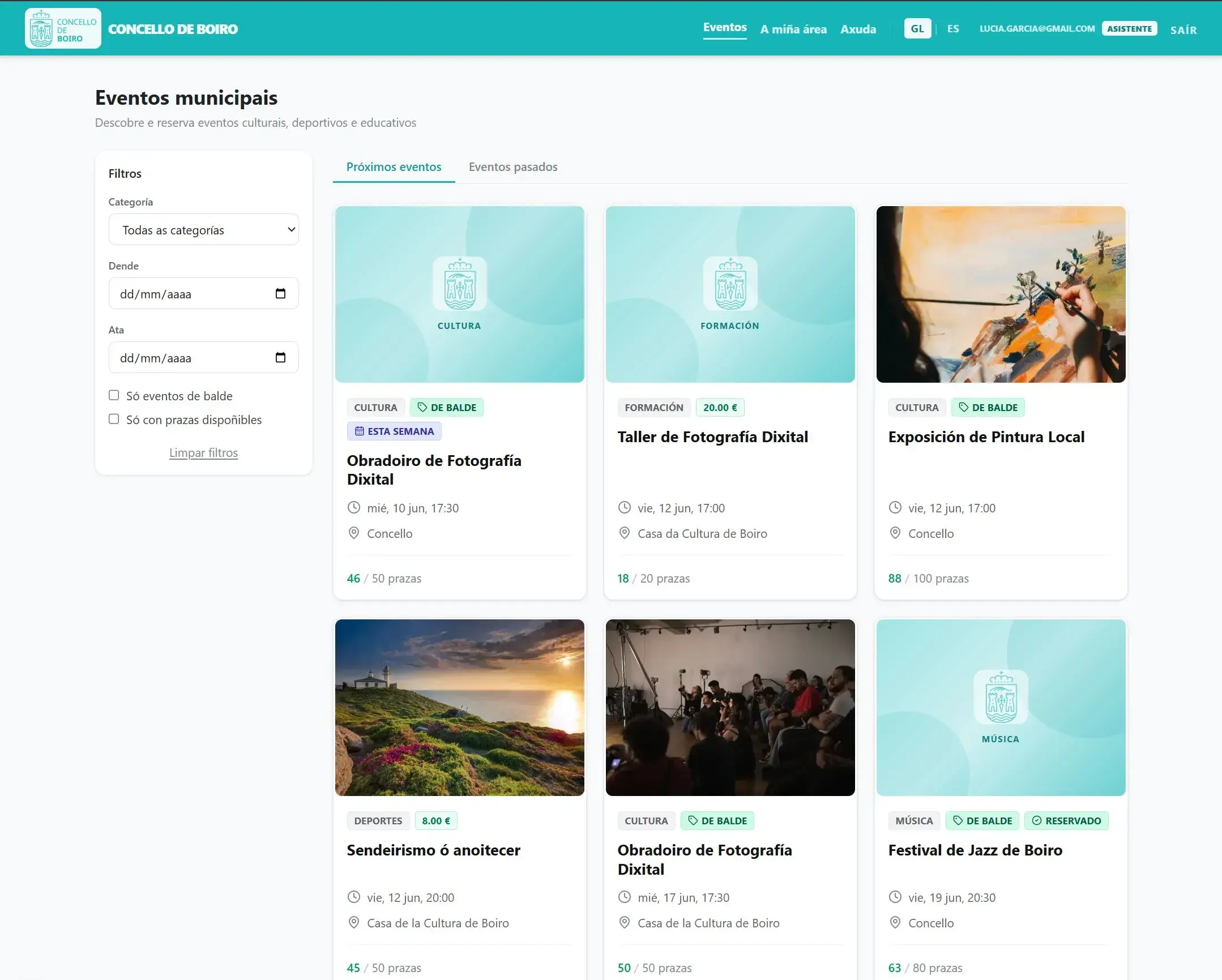Click clock icon on Festival de Jazz card
Viewport: 1222px width, 980px height.
[x=895, y=897]
